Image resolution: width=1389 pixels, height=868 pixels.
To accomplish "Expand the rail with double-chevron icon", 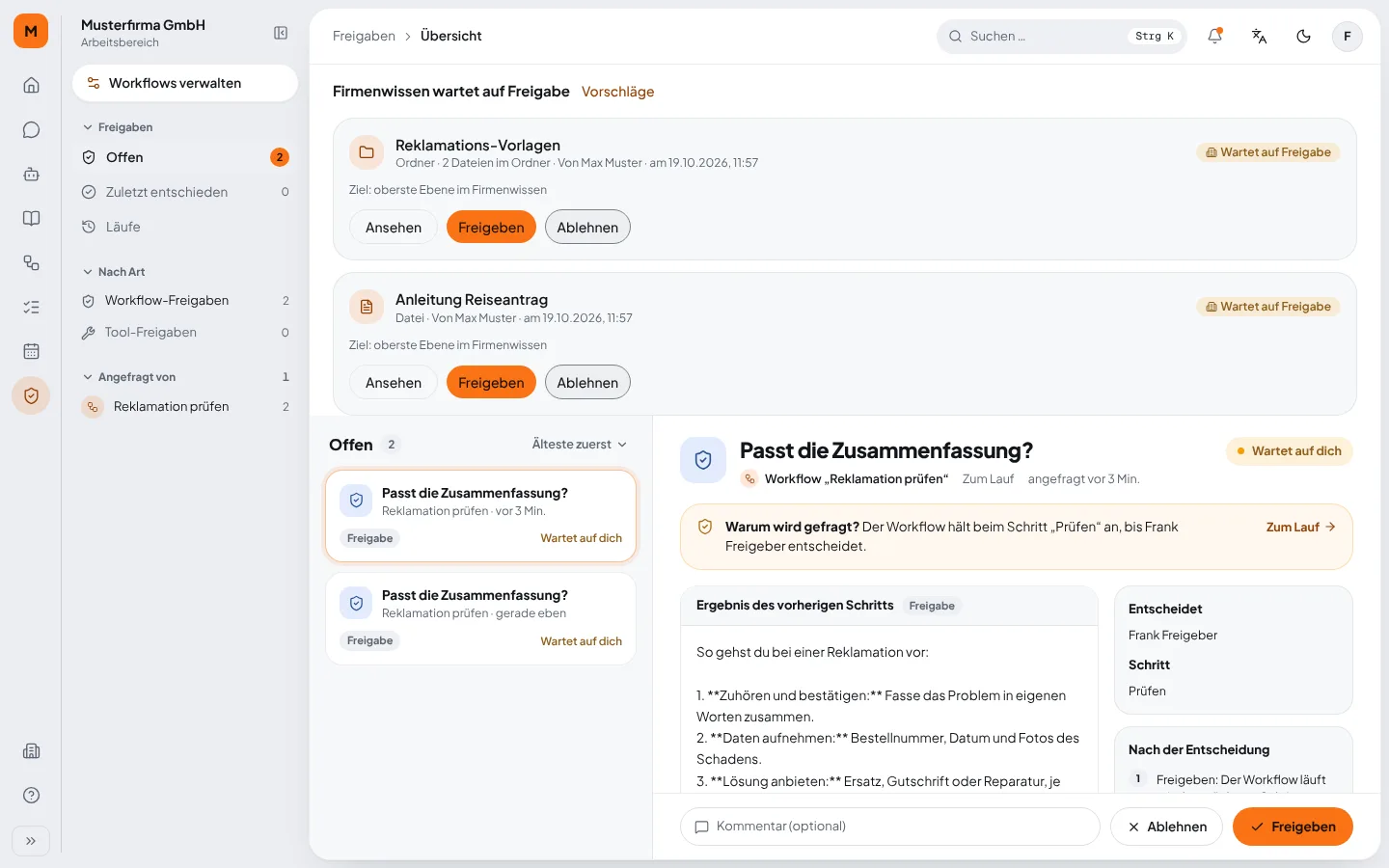I will pos(31,841).
